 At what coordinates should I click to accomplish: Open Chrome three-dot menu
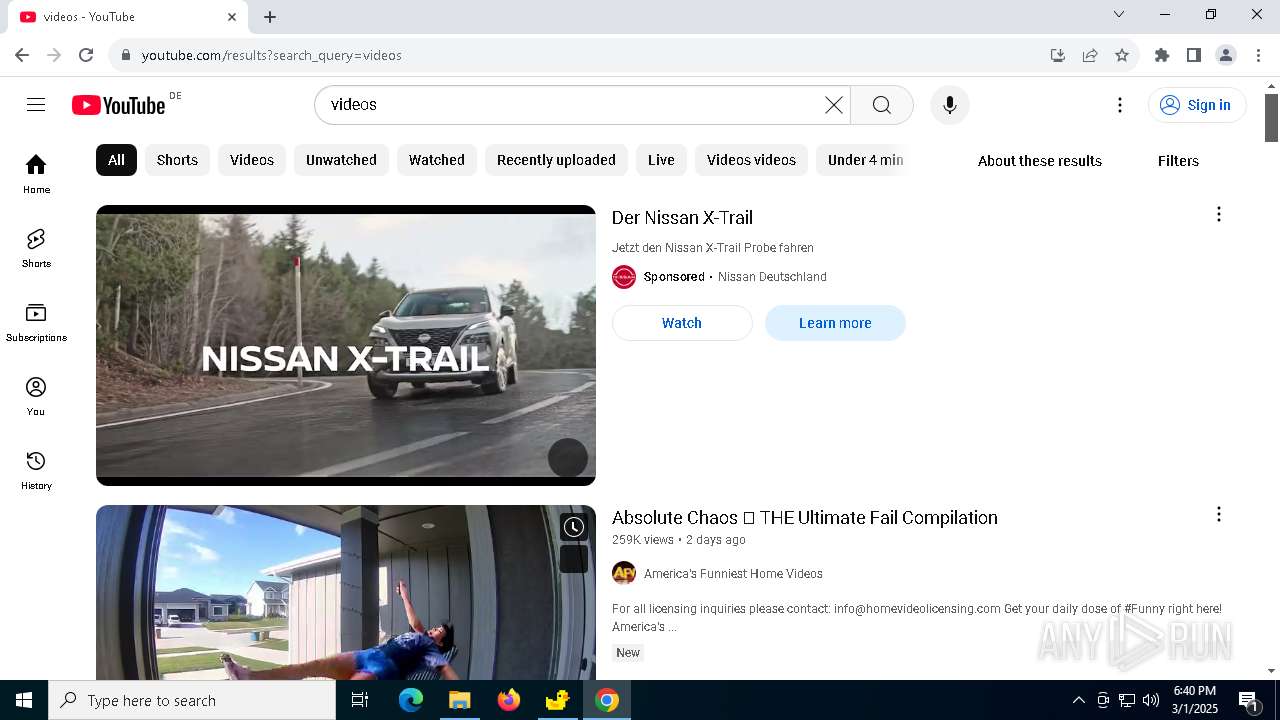point(1258,55)
